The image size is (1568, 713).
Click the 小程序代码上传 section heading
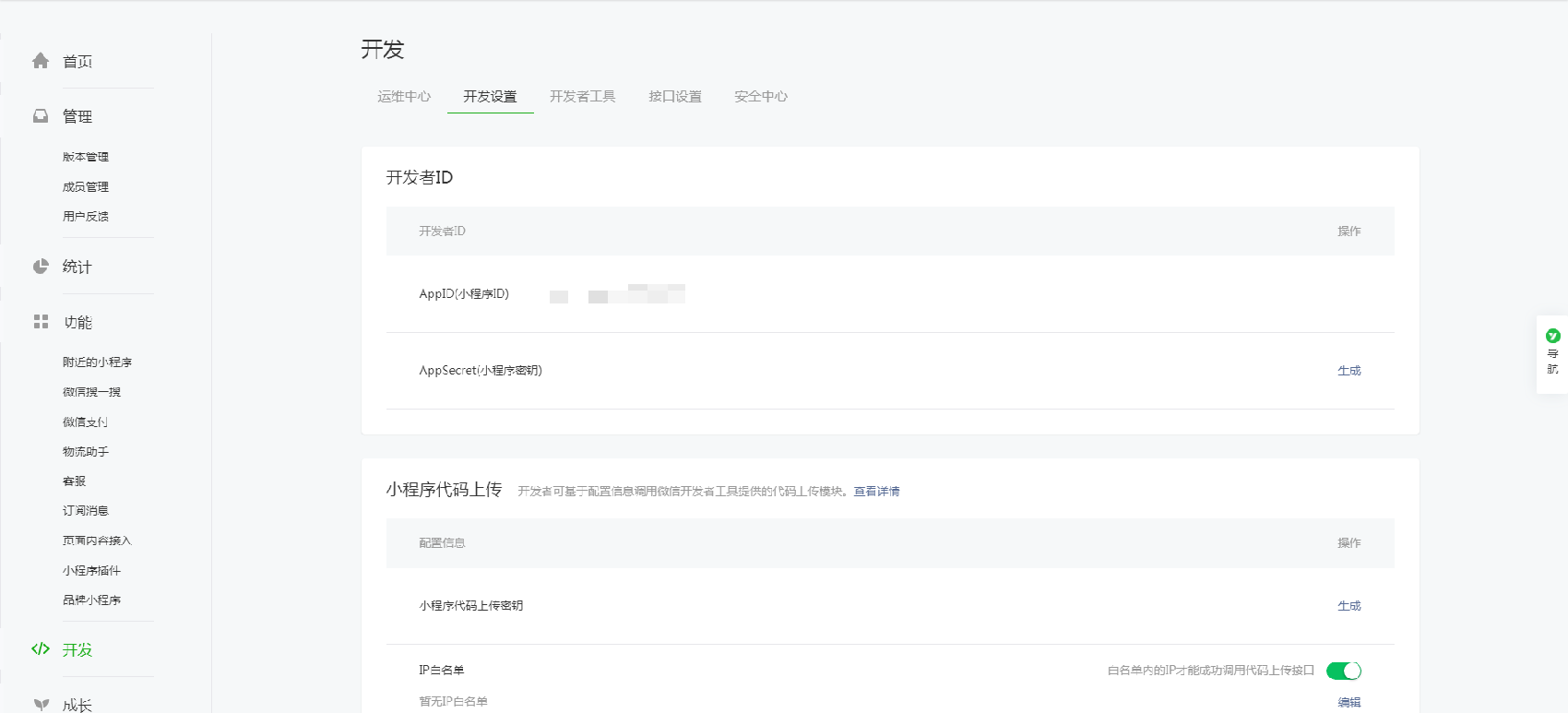pos(444,490)
